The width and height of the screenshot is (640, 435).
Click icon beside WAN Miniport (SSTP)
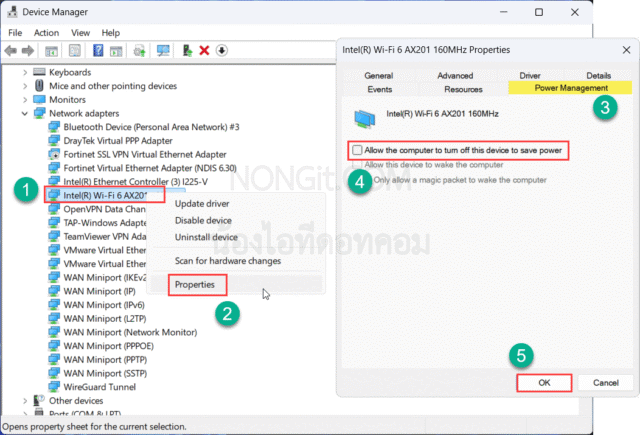click(54, 373)
